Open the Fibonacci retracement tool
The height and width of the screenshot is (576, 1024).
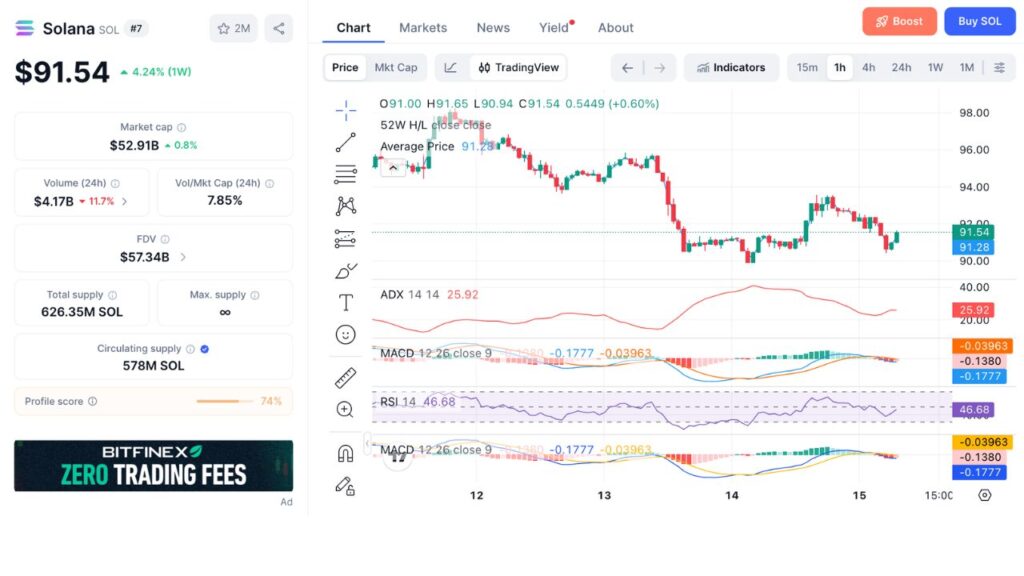[345, 174]
